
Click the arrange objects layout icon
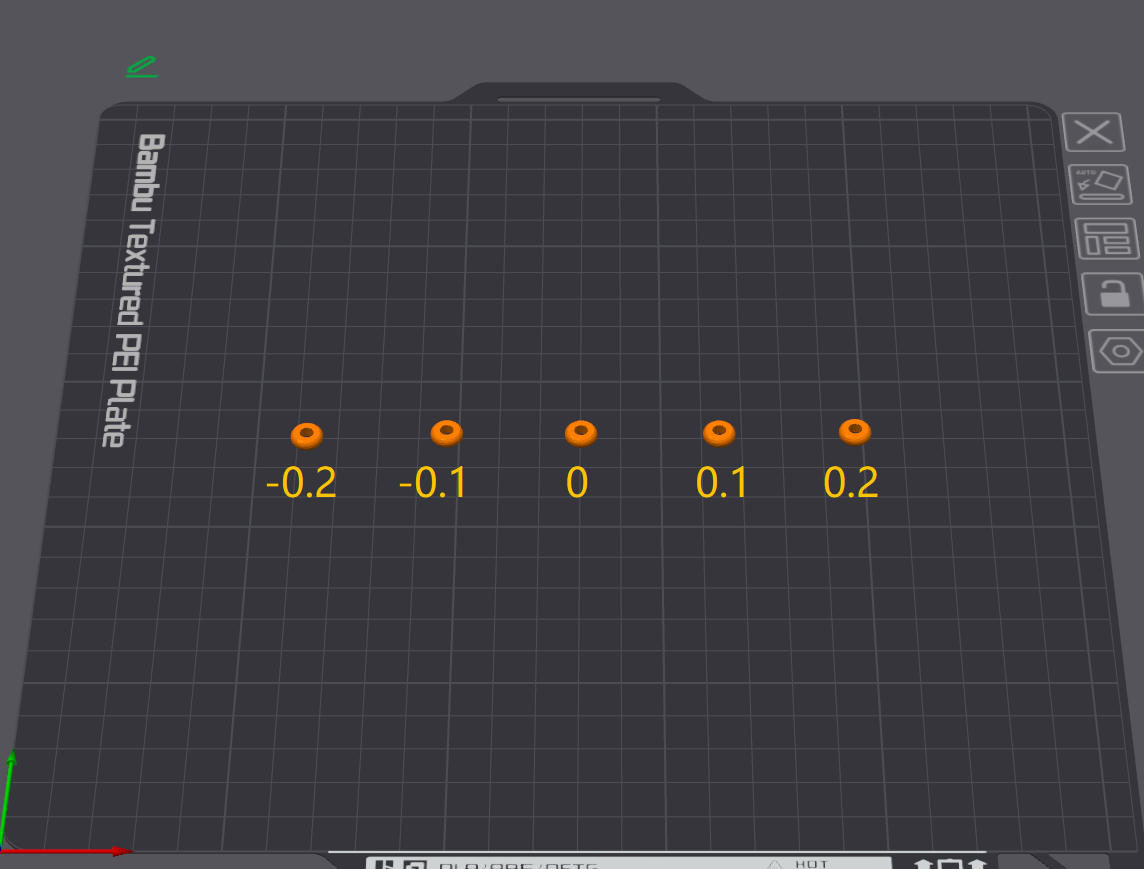tap(1107, 238)
